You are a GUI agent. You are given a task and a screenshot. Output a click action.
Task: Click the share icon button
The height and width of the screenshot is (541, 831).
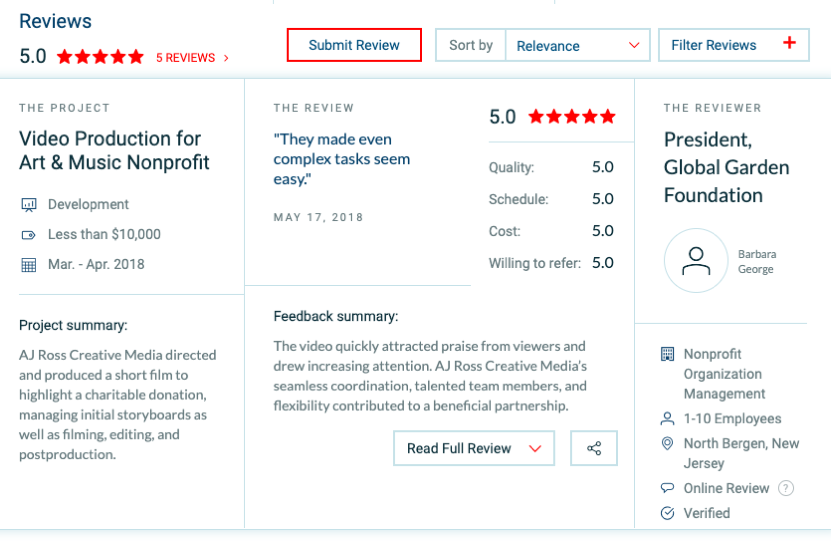[594, 448]
